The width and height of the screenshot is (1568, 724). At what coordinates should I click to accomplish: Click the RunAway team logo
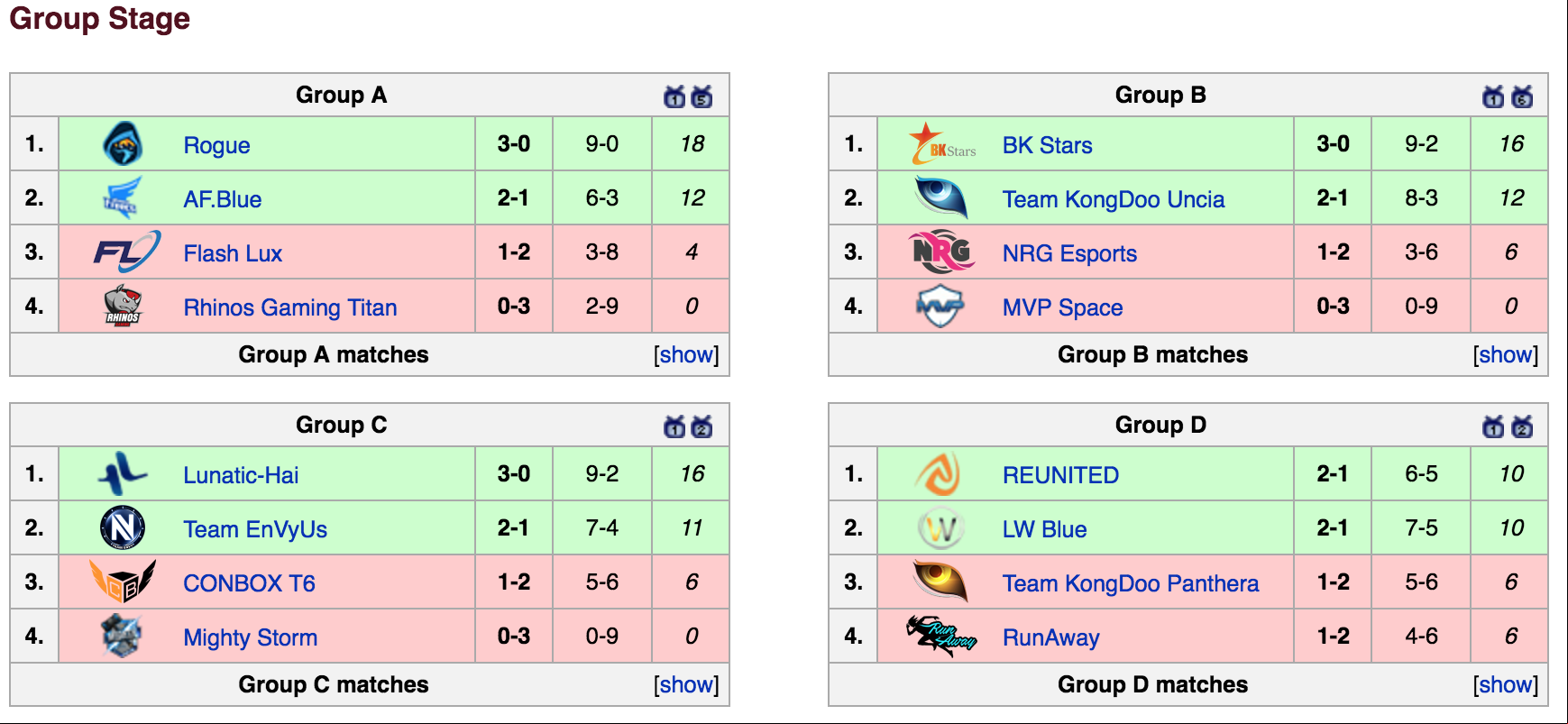(942, 636)
